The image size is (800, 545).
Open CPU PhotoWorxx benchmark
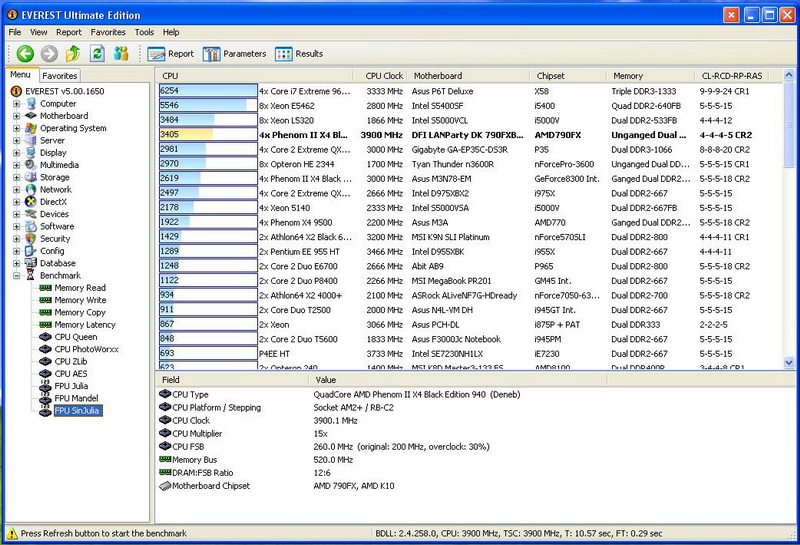pyautogui.click(x=86, y=349)
